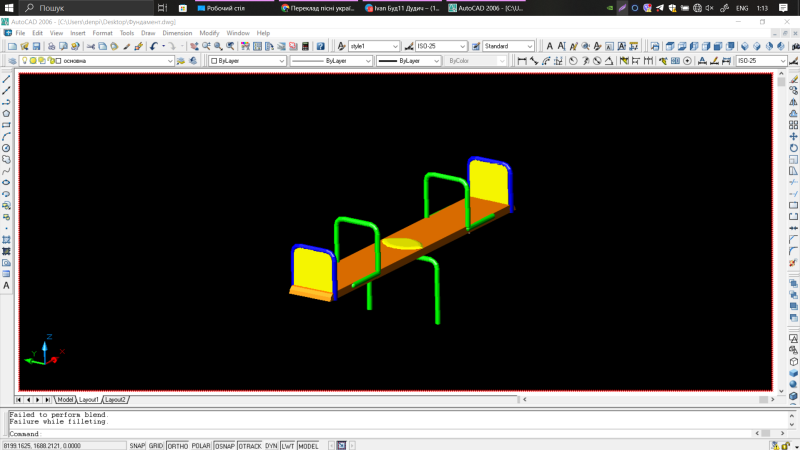Click the Undo arrow icon
Screen dimensions: 800x450
coord(154,46)
